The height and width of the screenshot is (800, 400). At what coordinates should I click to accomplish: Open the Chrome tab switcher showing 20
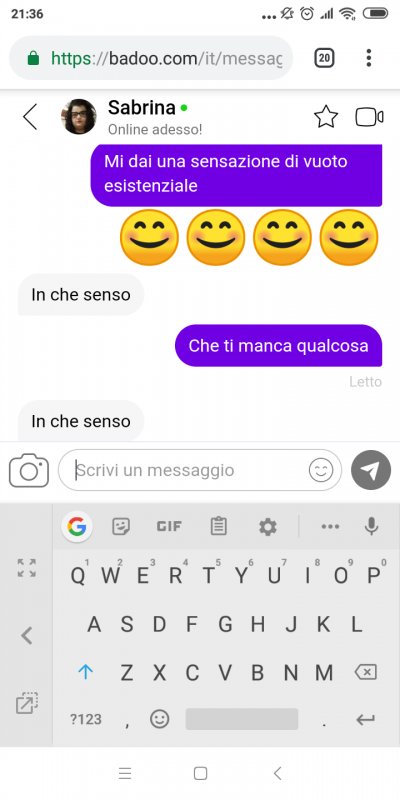pyautogui.click(x=324, y=58)
